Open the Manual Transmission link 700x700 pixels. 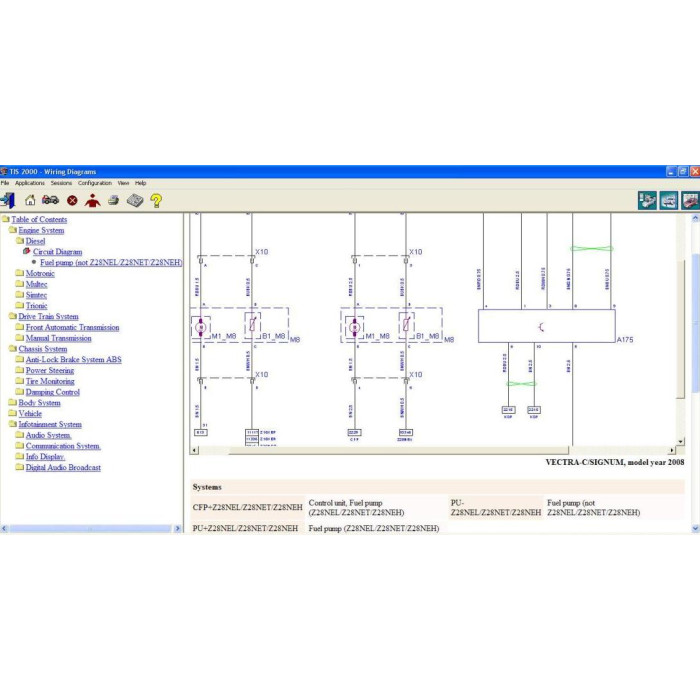click(58, 338)
